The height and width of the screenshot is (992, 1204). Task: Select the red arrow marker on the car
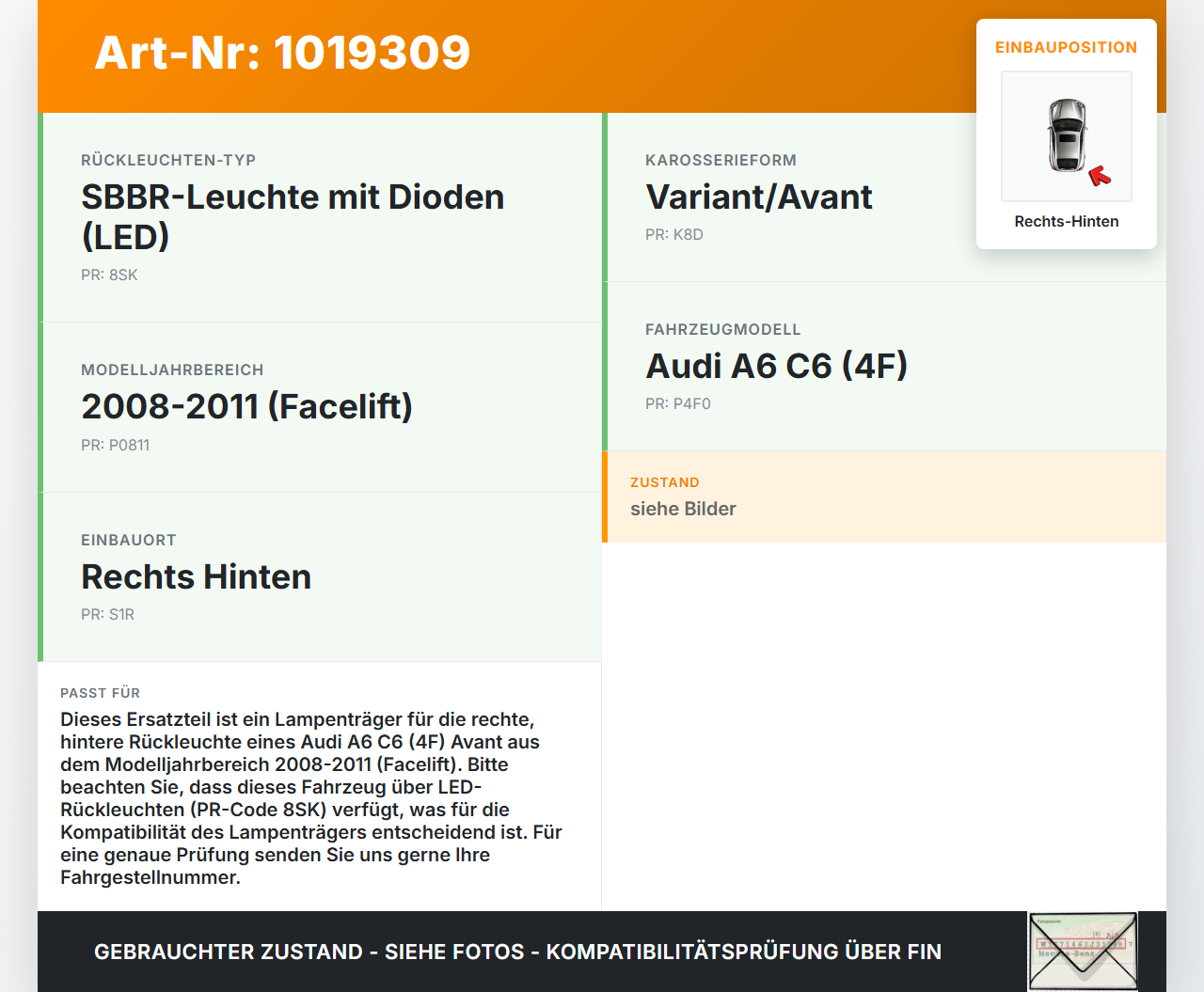(1100, 174)
